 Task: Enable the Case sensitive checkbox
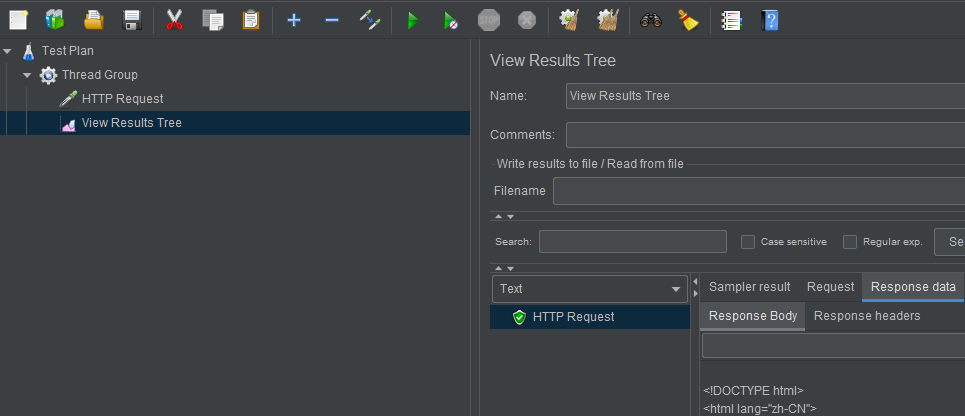(748, 242)
